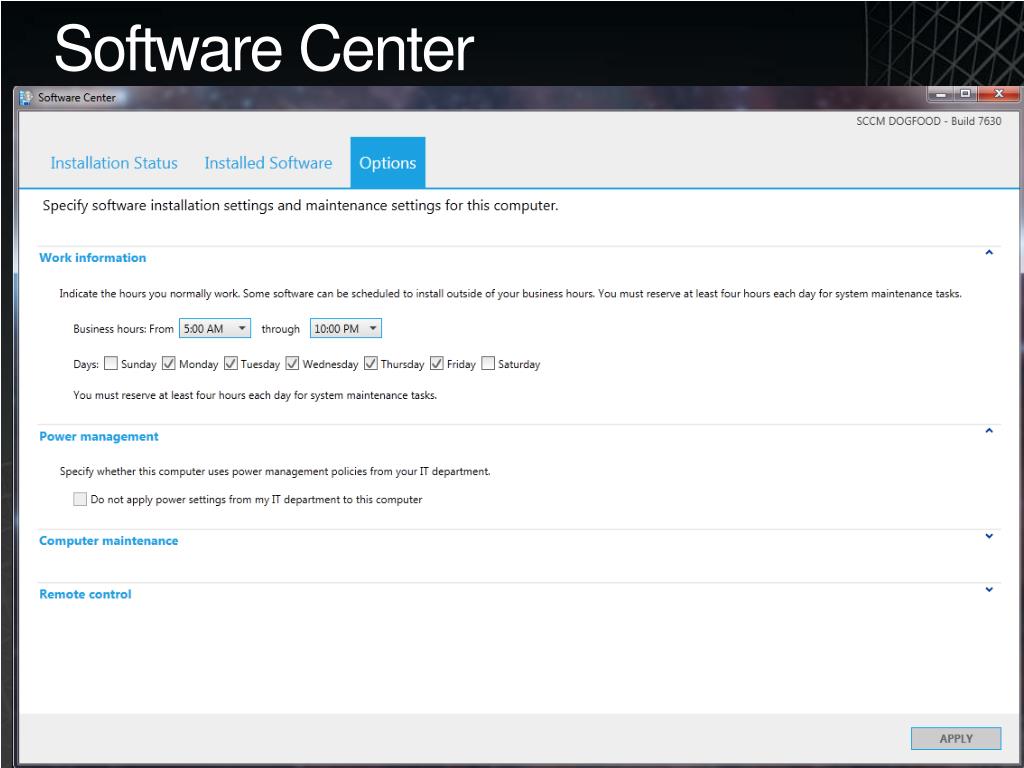Maximize the Software Center window
Screen dimensions: 1024x768
[965, 95]
